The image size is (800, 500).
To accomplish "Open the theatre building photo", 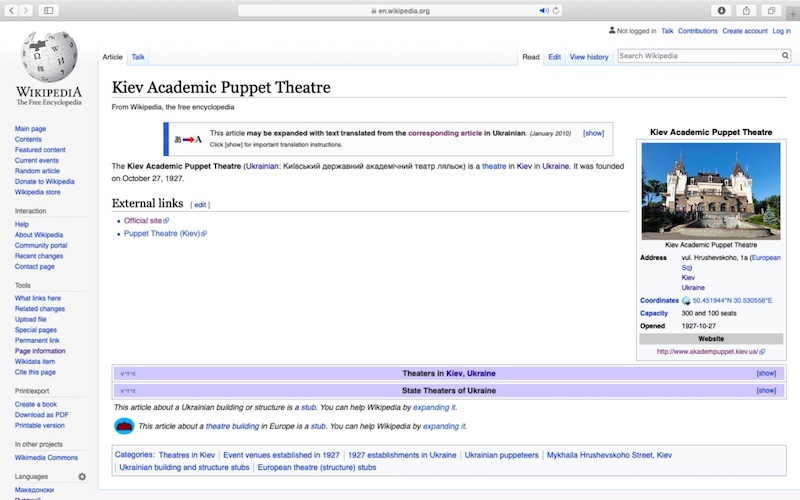I will (711, 191).
